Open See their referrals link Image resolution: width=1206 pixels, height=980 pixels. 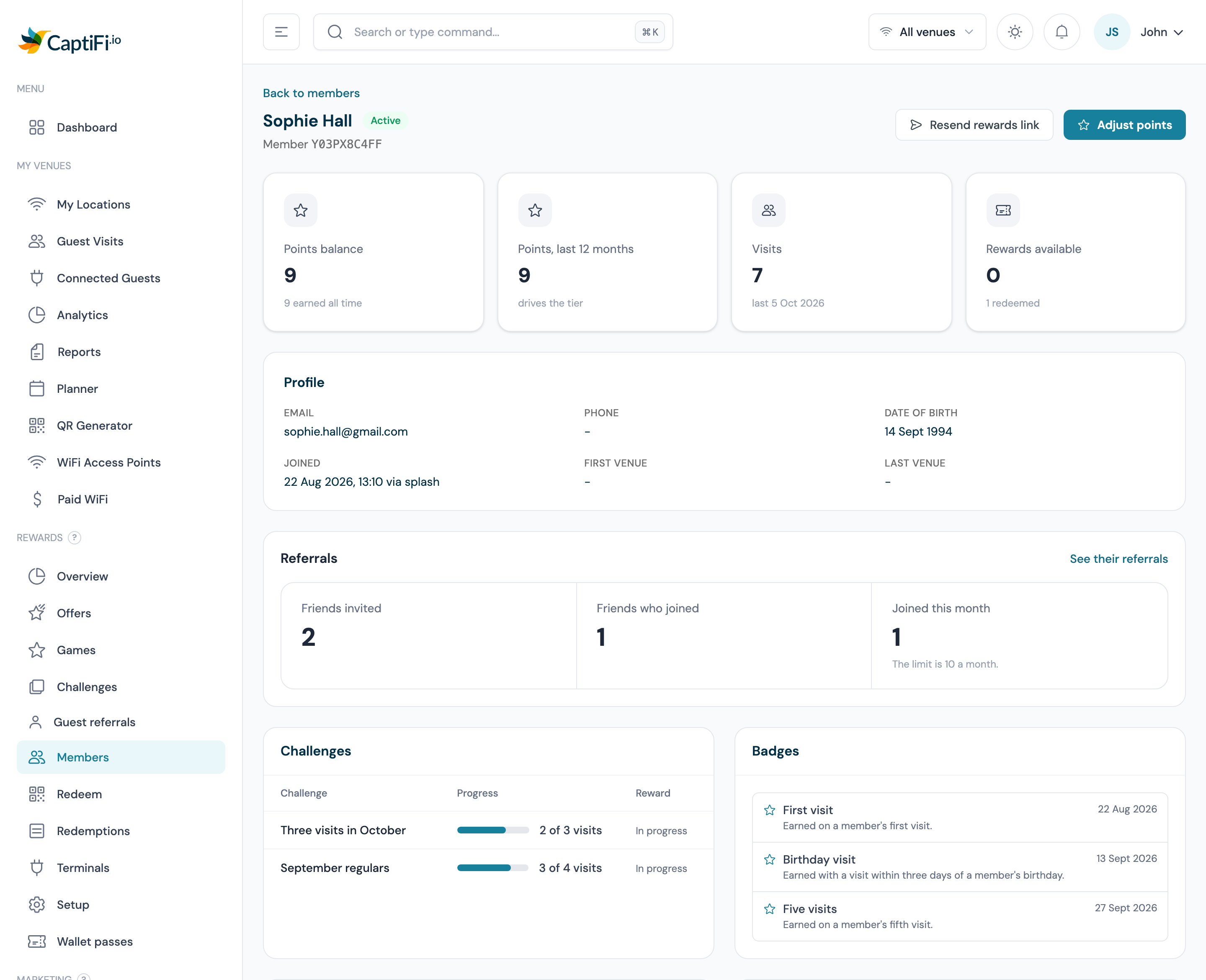(x=1118, y=559)
